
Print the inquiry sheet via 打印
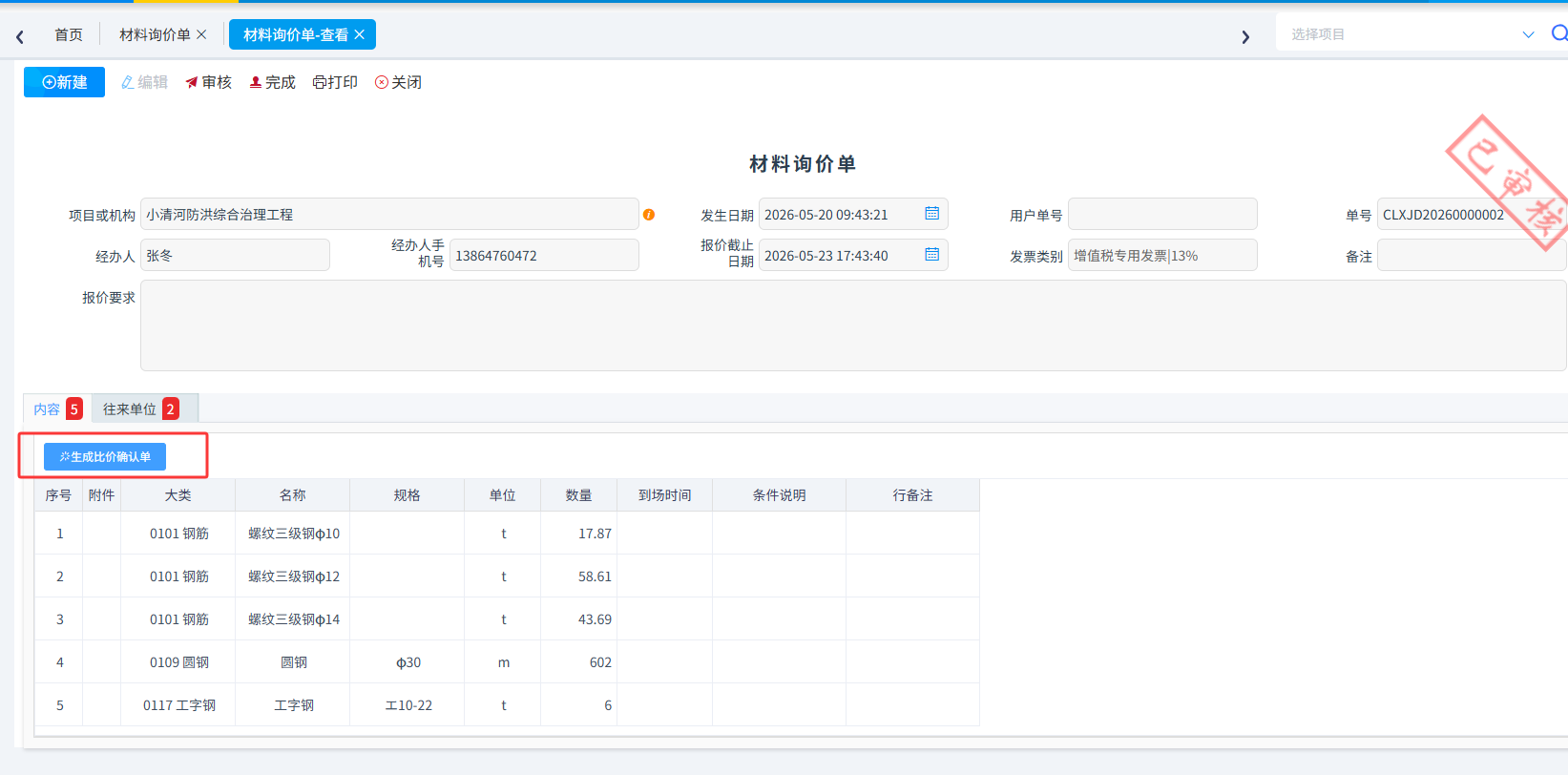point(335,82)
